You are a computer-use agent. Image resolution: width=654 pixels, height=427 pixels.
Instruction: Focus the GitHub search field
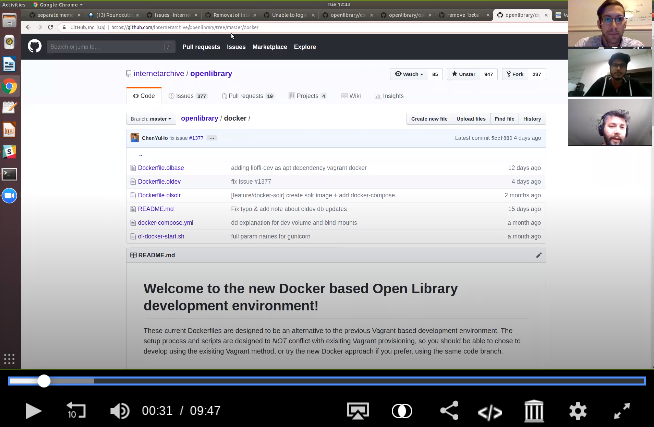pos(111,47)
